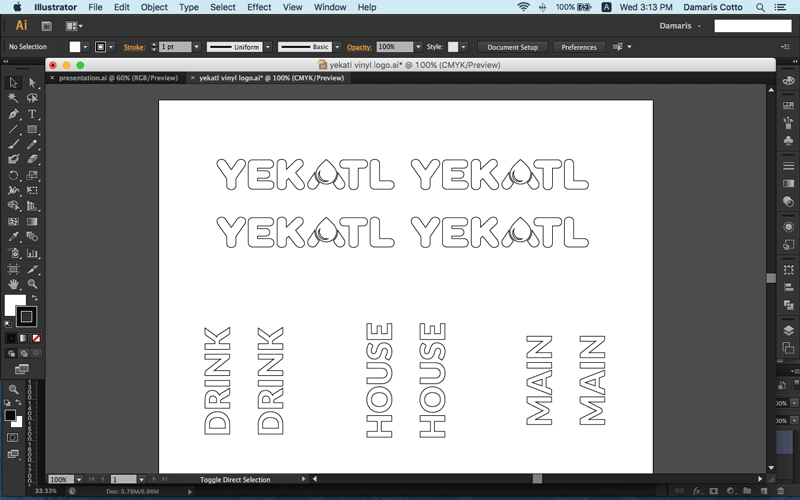This screenshot has height=500, width=800.
Task: Select the Scale tool
Action: click(x=32, y=176)
